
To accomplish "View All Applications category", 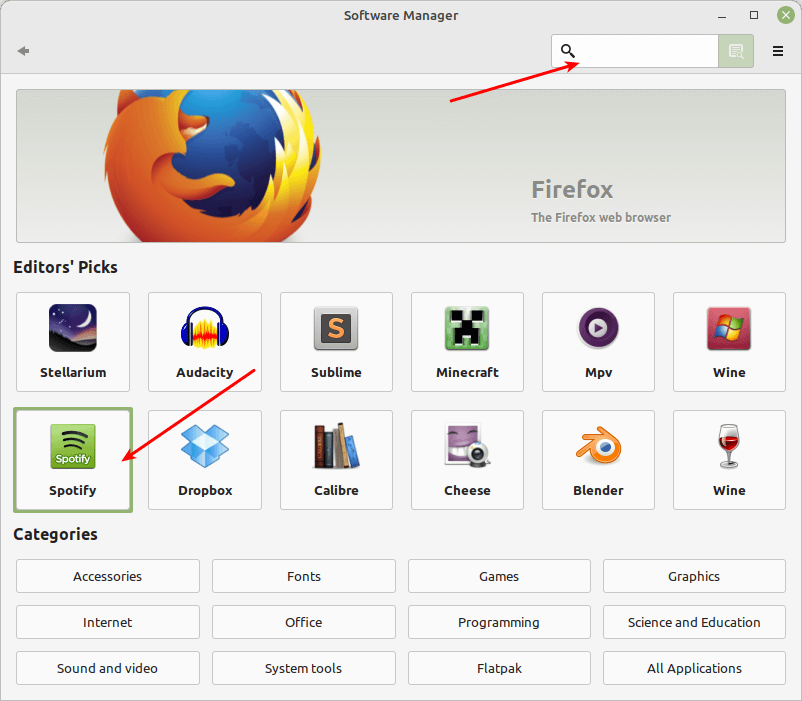I will tap(694, 668).
